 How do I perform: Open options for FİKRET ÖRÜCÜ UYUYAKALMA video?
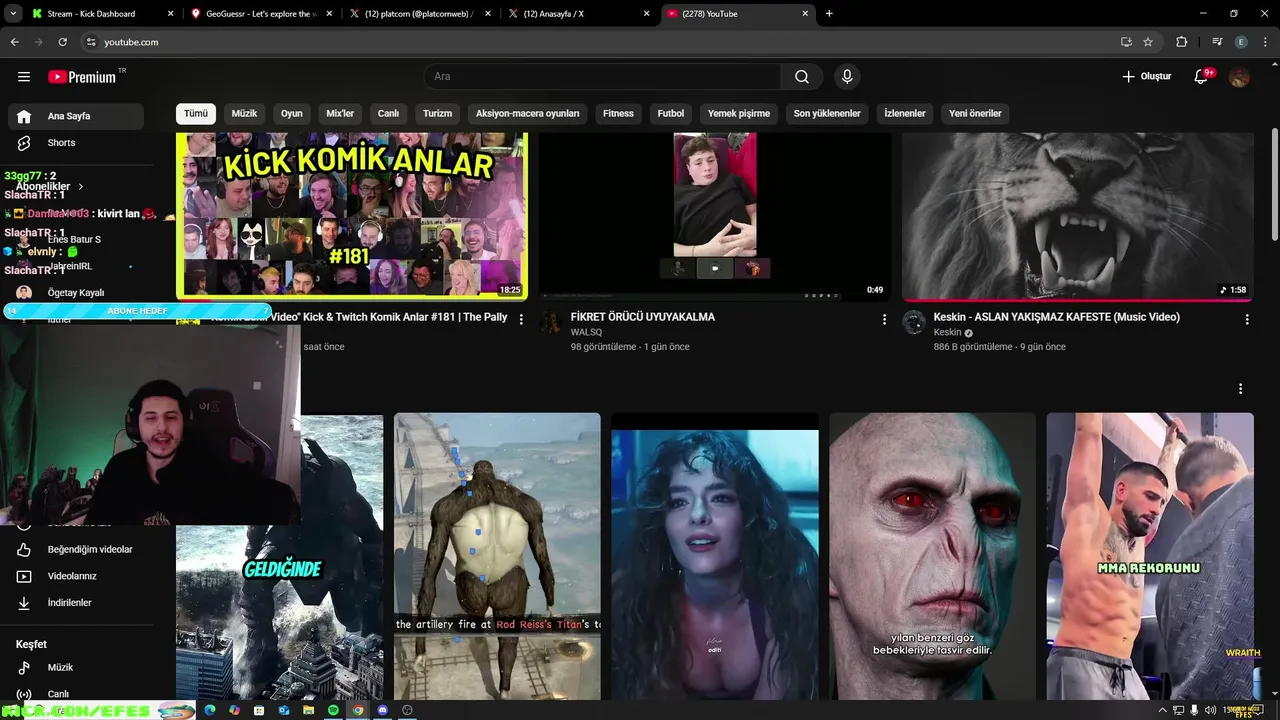coord(884,319)
